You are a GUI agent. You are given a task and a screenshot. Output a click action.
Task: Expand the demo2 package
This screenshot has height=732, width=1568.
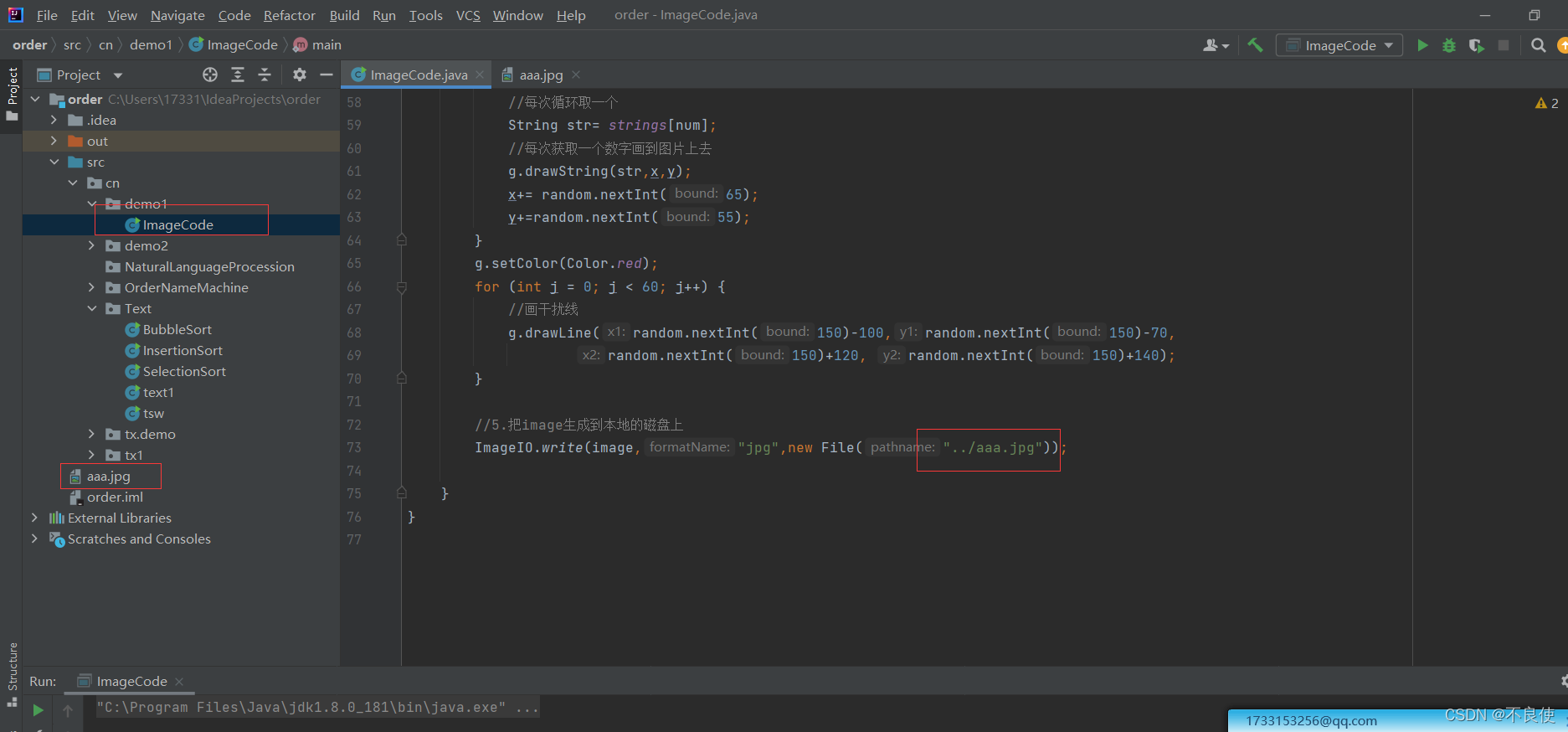(x=92, y=245)
